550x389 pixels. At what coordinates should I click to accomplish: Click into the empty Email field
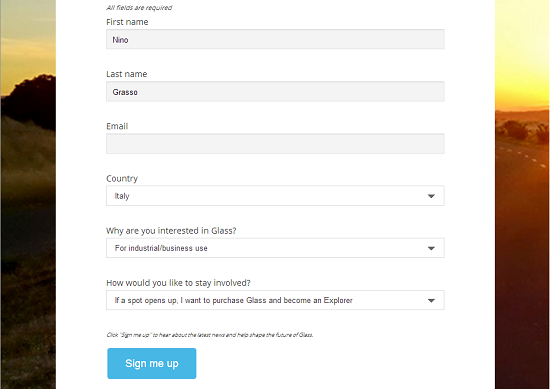[x=275, y=143]
